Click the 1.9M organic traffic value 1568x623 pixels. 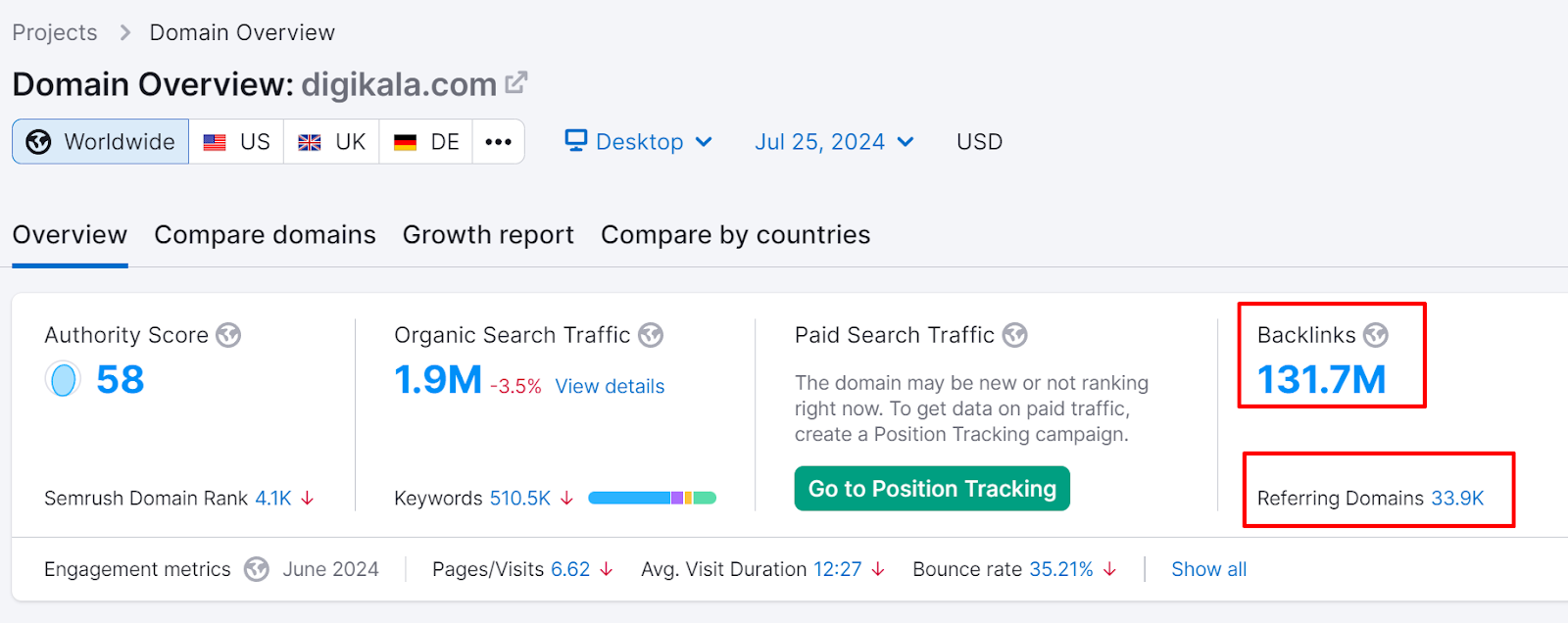tap(438, 380)
